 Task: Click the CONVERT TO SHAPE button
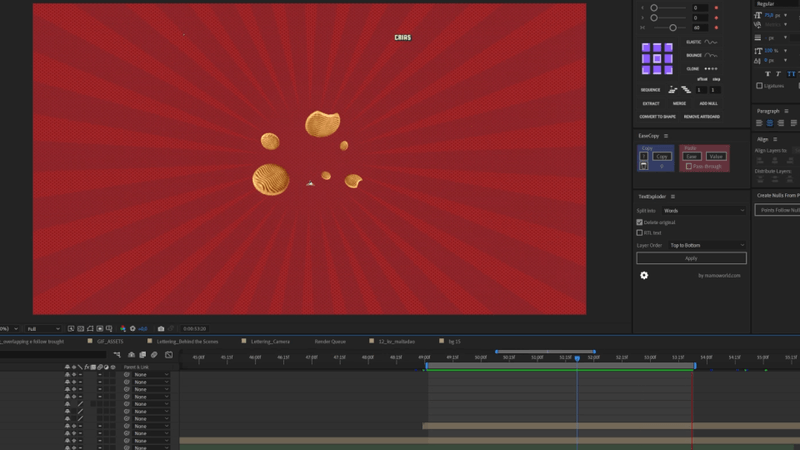coord(658,117)
